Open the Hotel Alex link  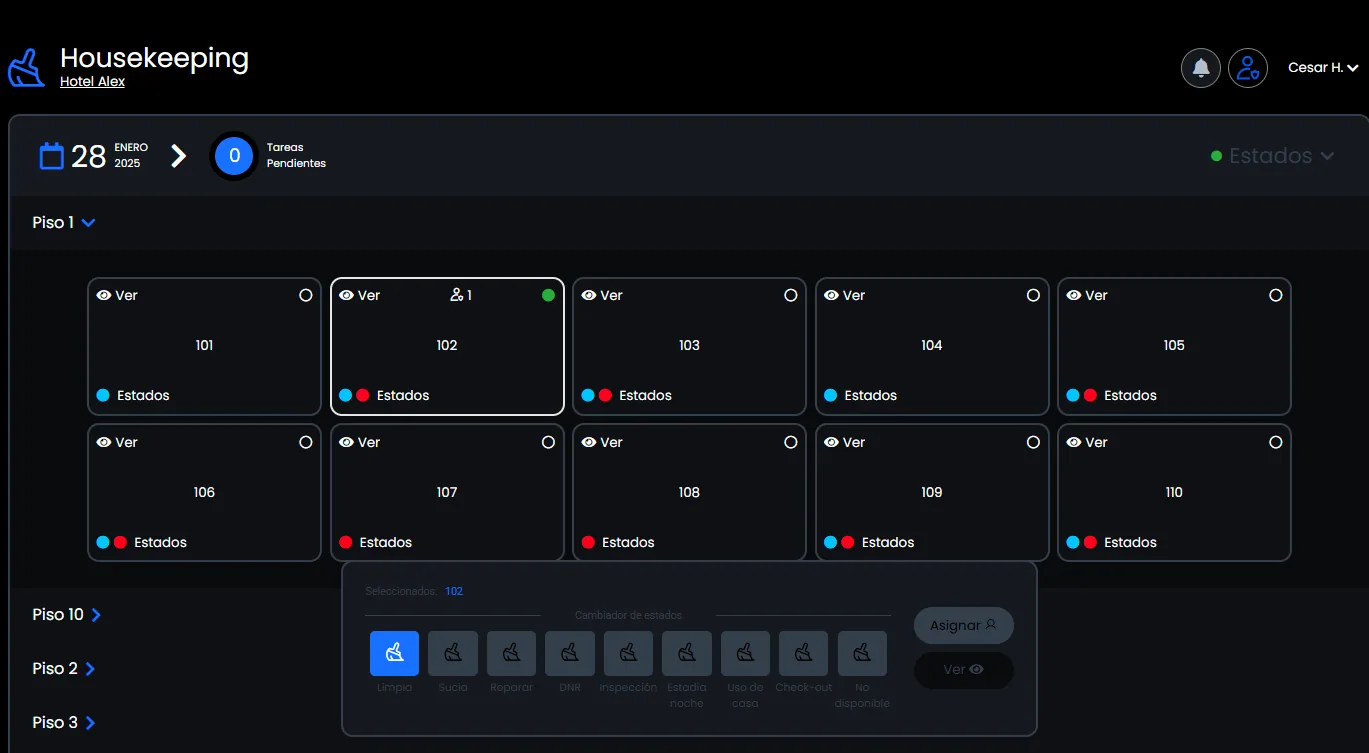(x=92, y=82)
